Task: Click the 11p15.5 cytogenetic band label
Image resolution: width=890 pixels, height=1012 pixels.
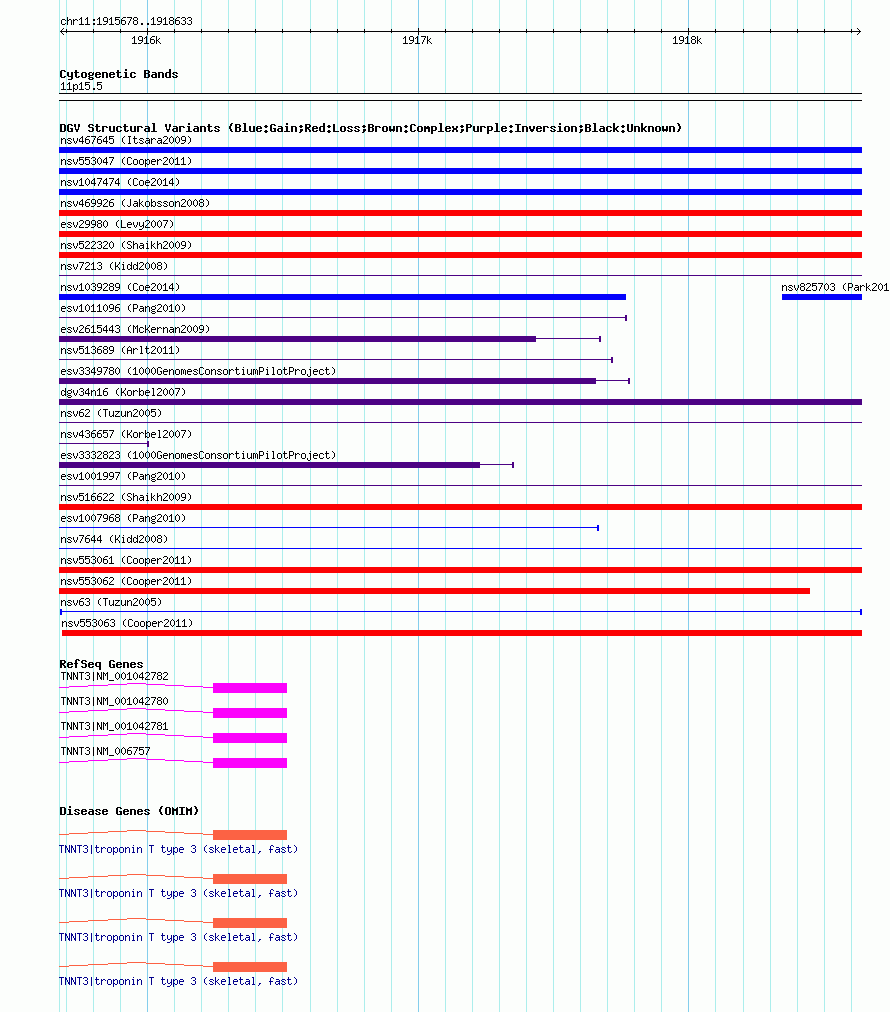Action: [x=81, y=86]
